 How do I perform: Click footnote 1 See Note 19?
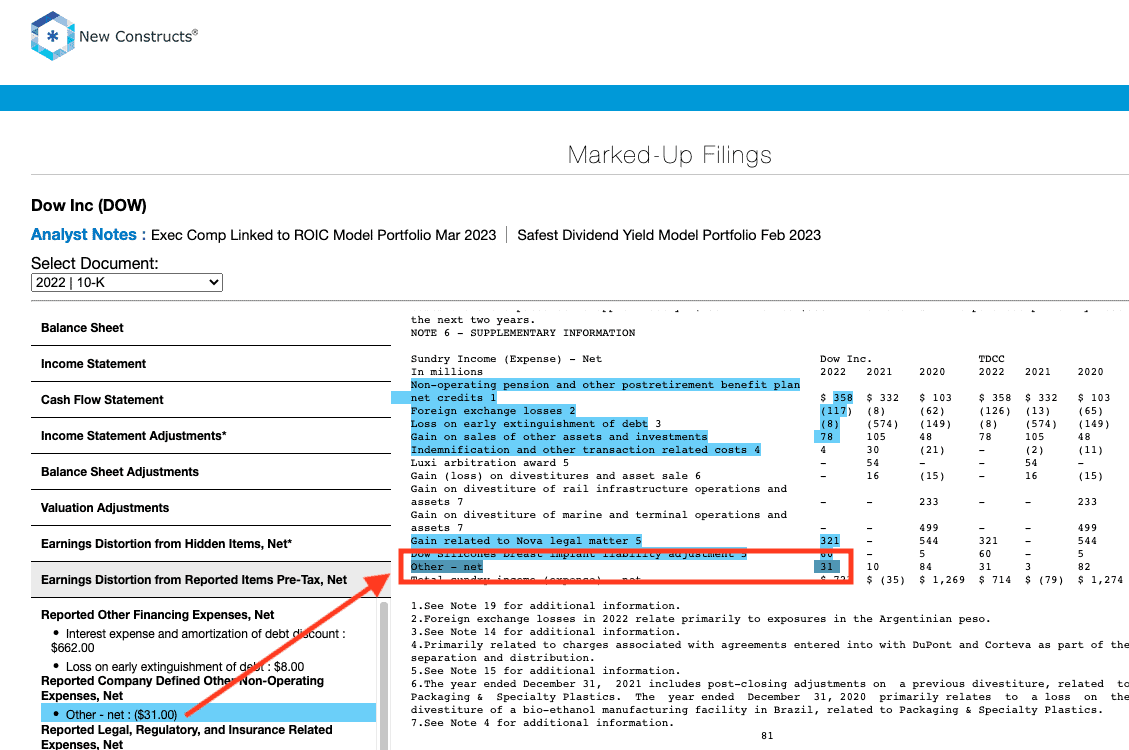(545, 606)
